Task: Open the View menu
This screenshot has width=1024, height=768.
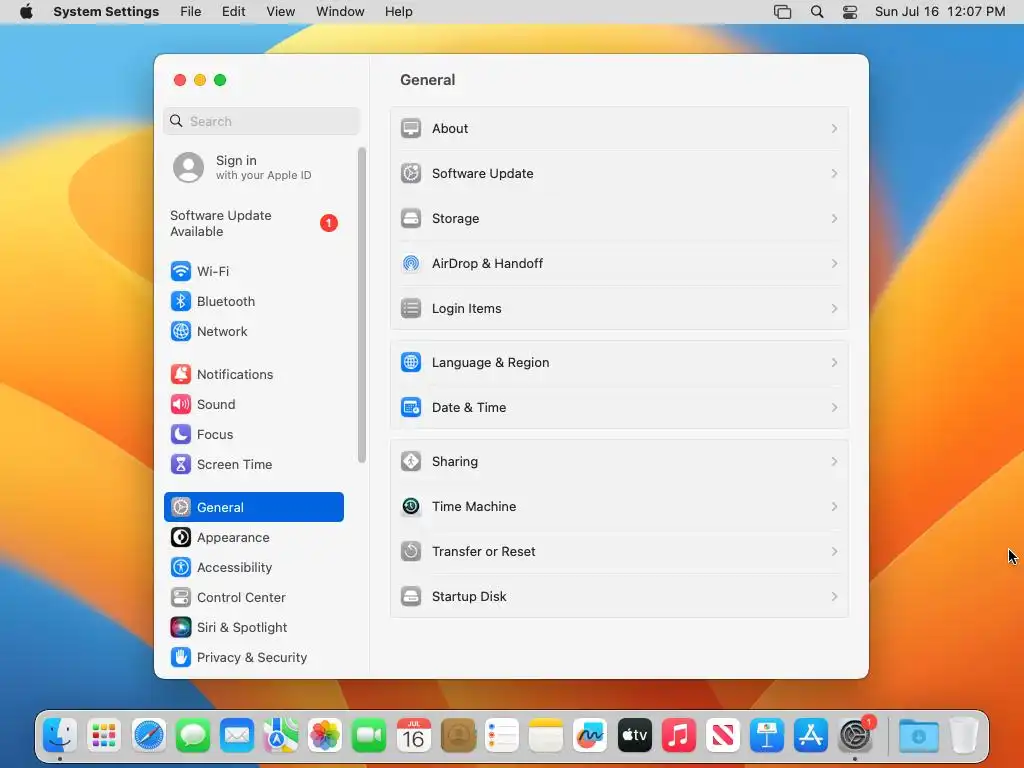Action: click(x=281, y=12)
